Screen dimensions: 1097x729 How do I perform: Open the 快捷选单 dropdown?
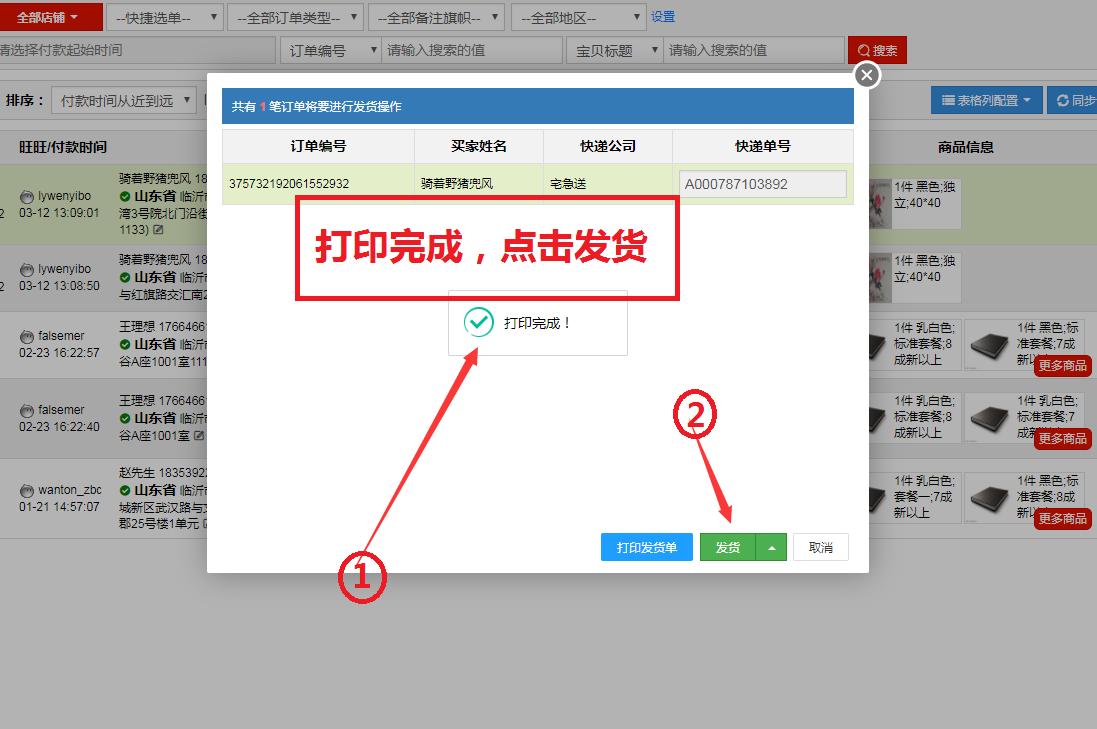coord(165,16)
